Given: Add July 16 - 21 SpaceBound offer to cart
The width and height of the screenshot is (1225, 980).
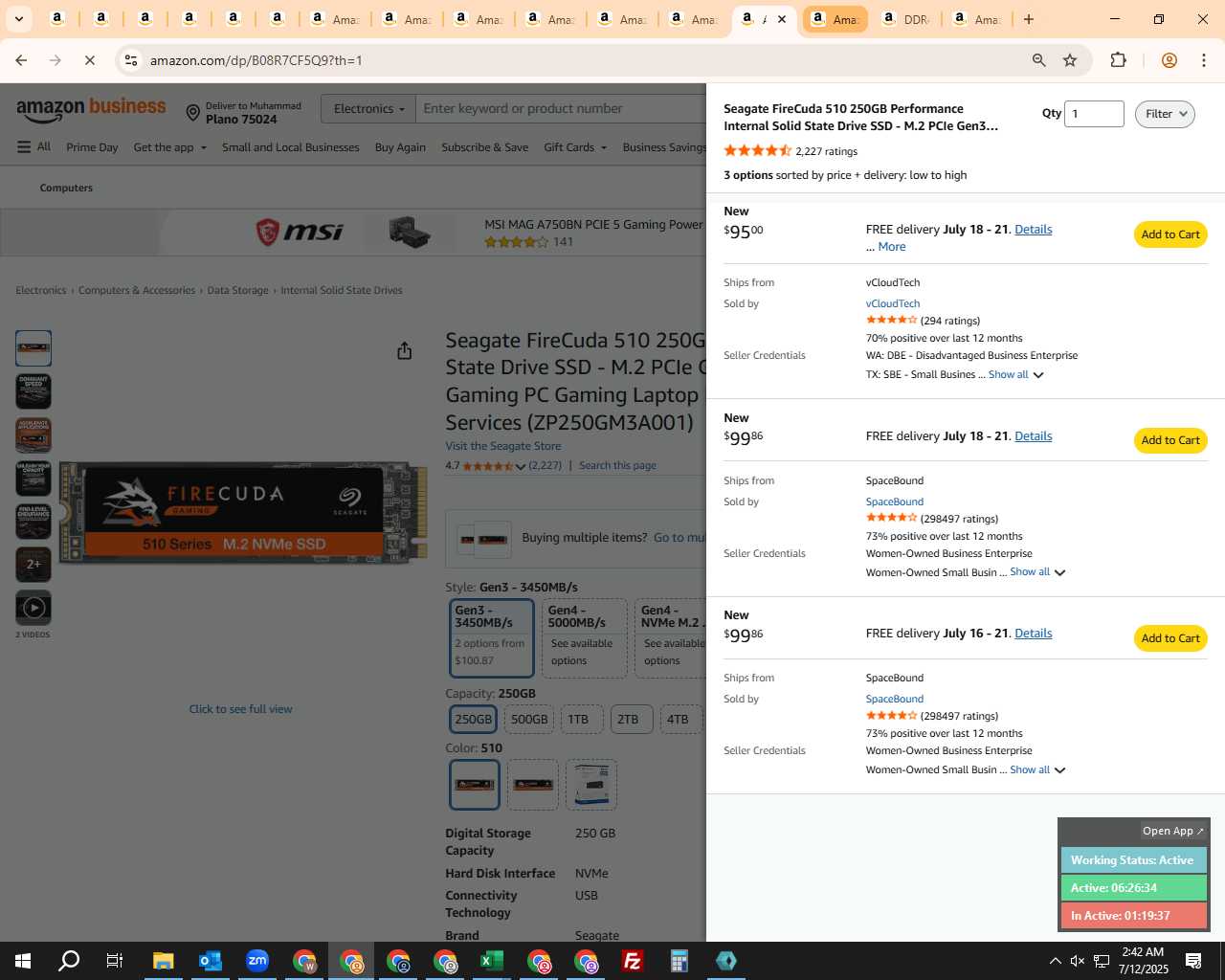Looking at the screenshot, I should 1169,638.
